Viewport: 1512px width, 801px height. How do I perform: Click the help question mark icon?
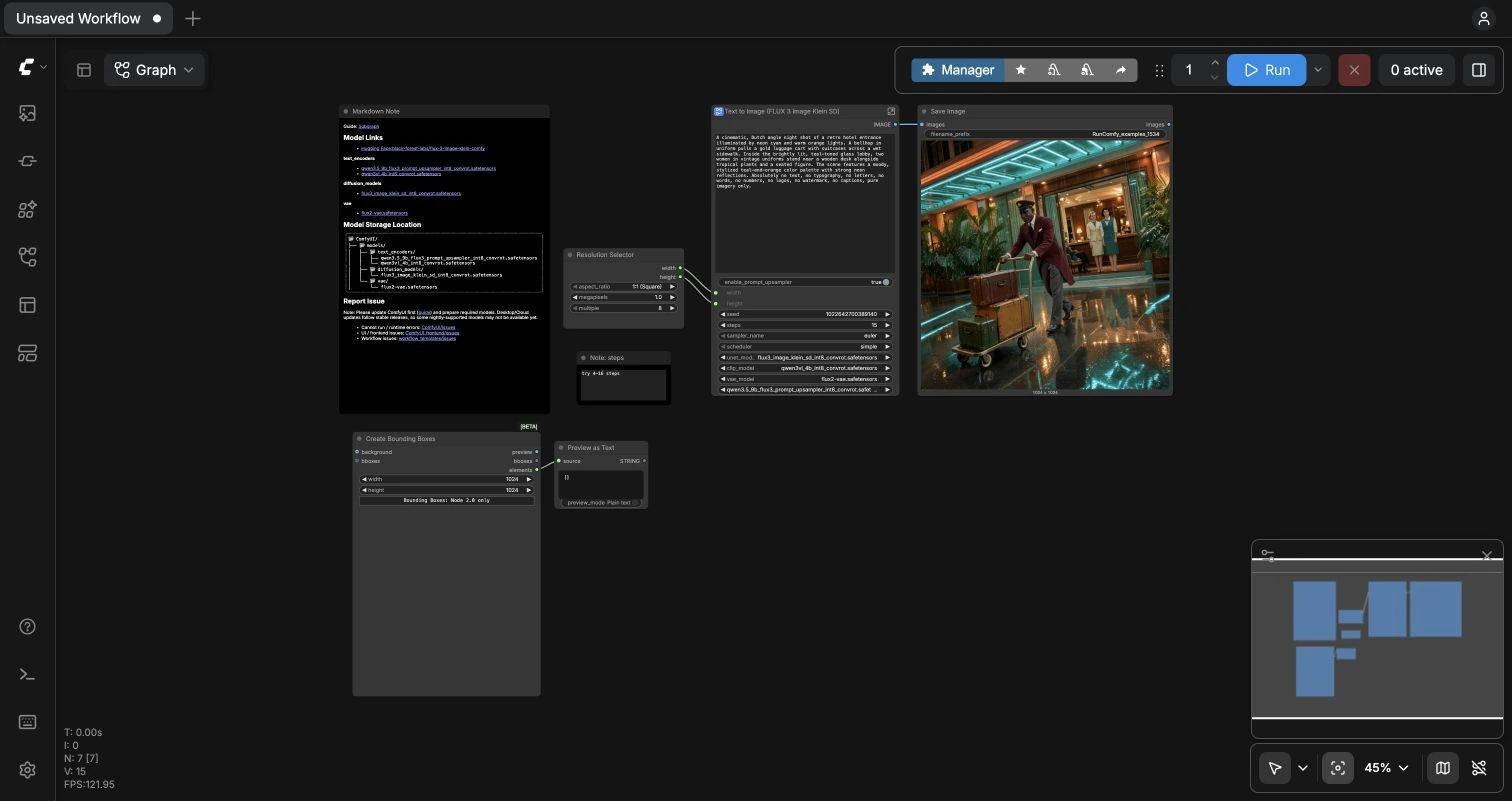pos(27,627)
